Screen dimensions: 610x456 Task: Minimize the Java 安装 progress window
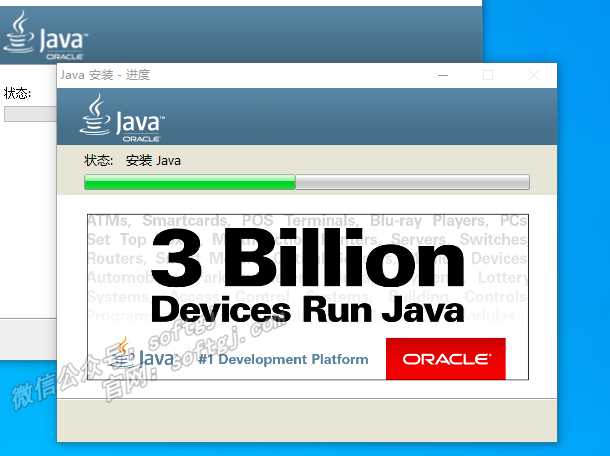tap(443, 75)
